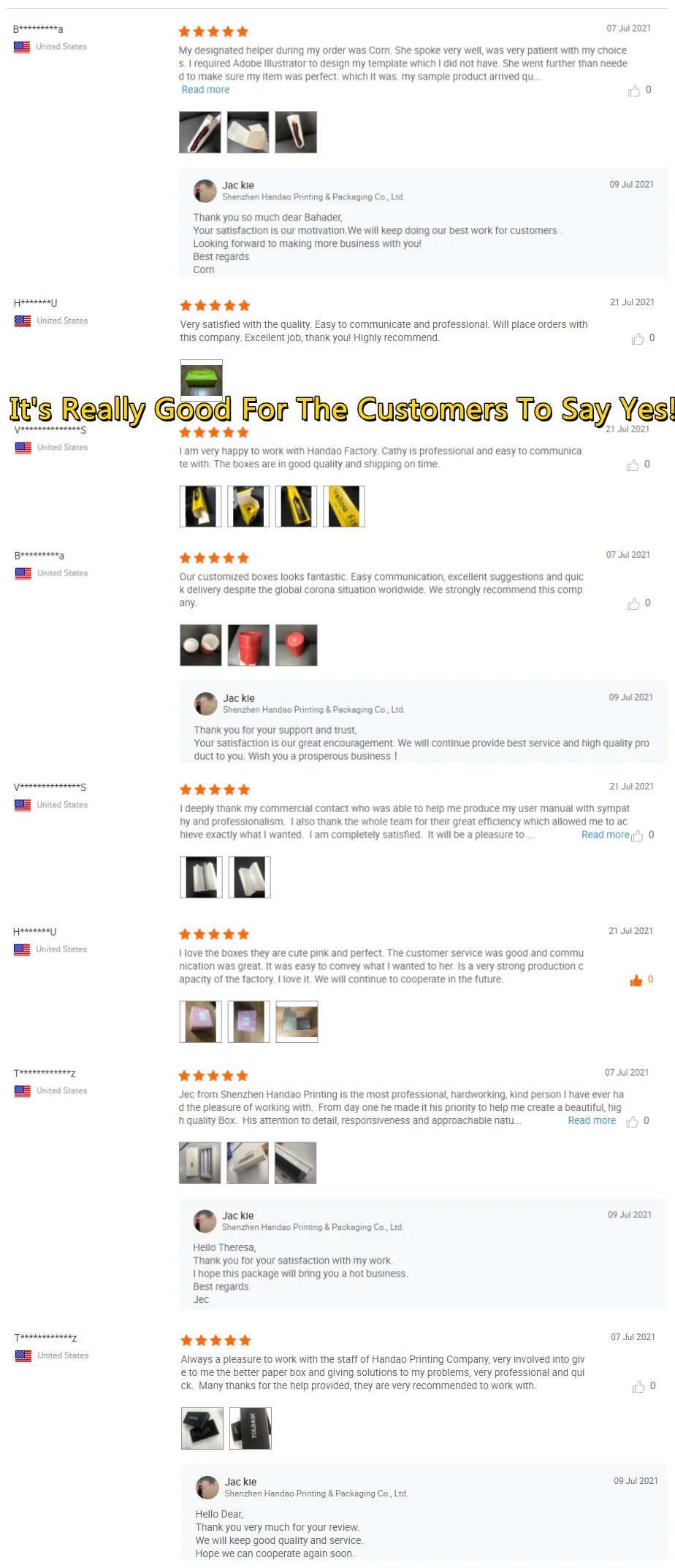Expand 'Read more' on Jec review

[592, 1120]
